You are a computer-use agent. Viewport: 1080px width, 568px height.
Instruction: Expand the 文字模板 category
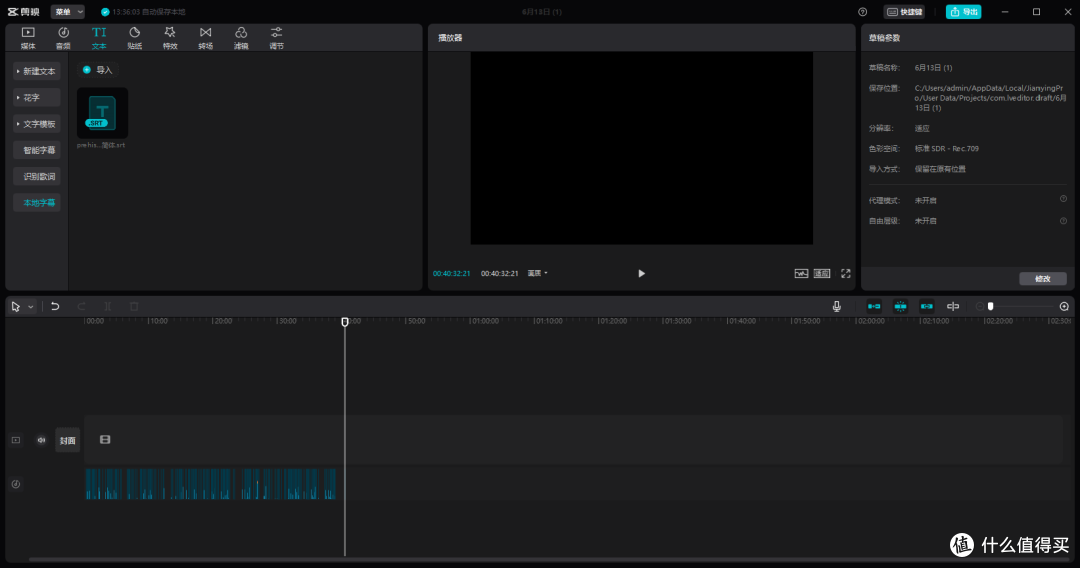coord(37,124)
